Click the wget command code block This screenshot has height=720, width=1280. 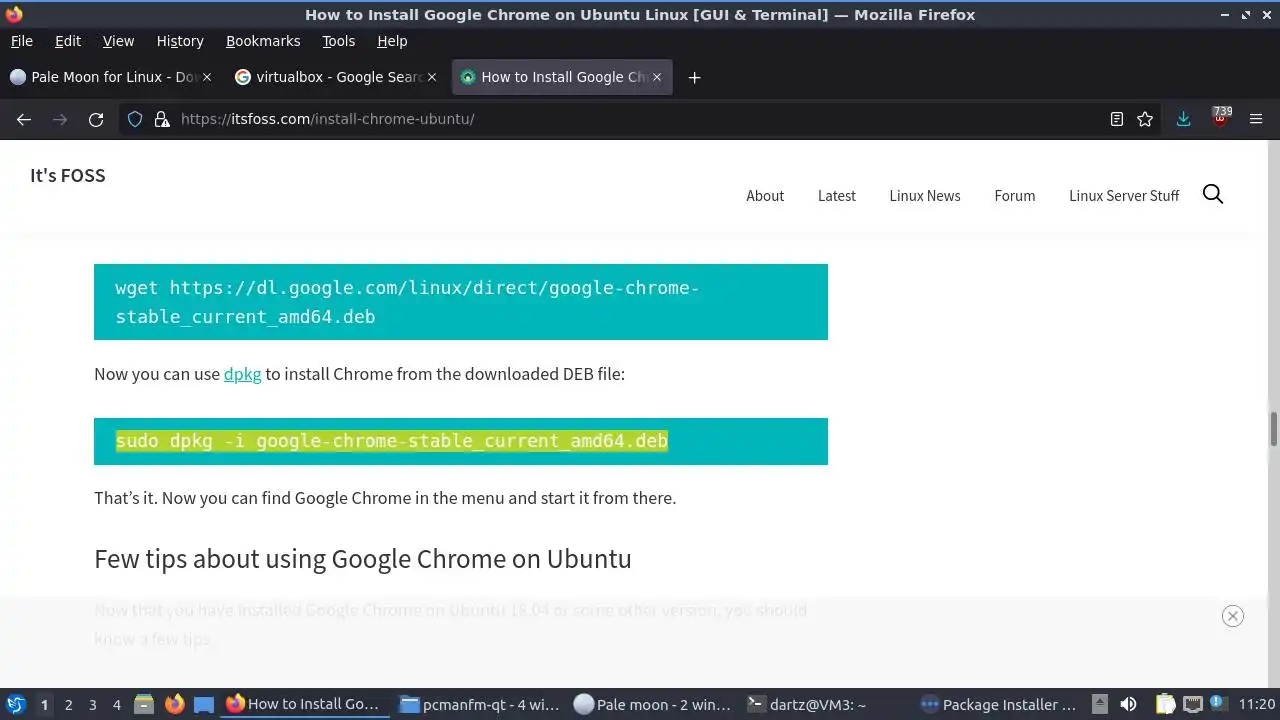(x=461, y=302)
